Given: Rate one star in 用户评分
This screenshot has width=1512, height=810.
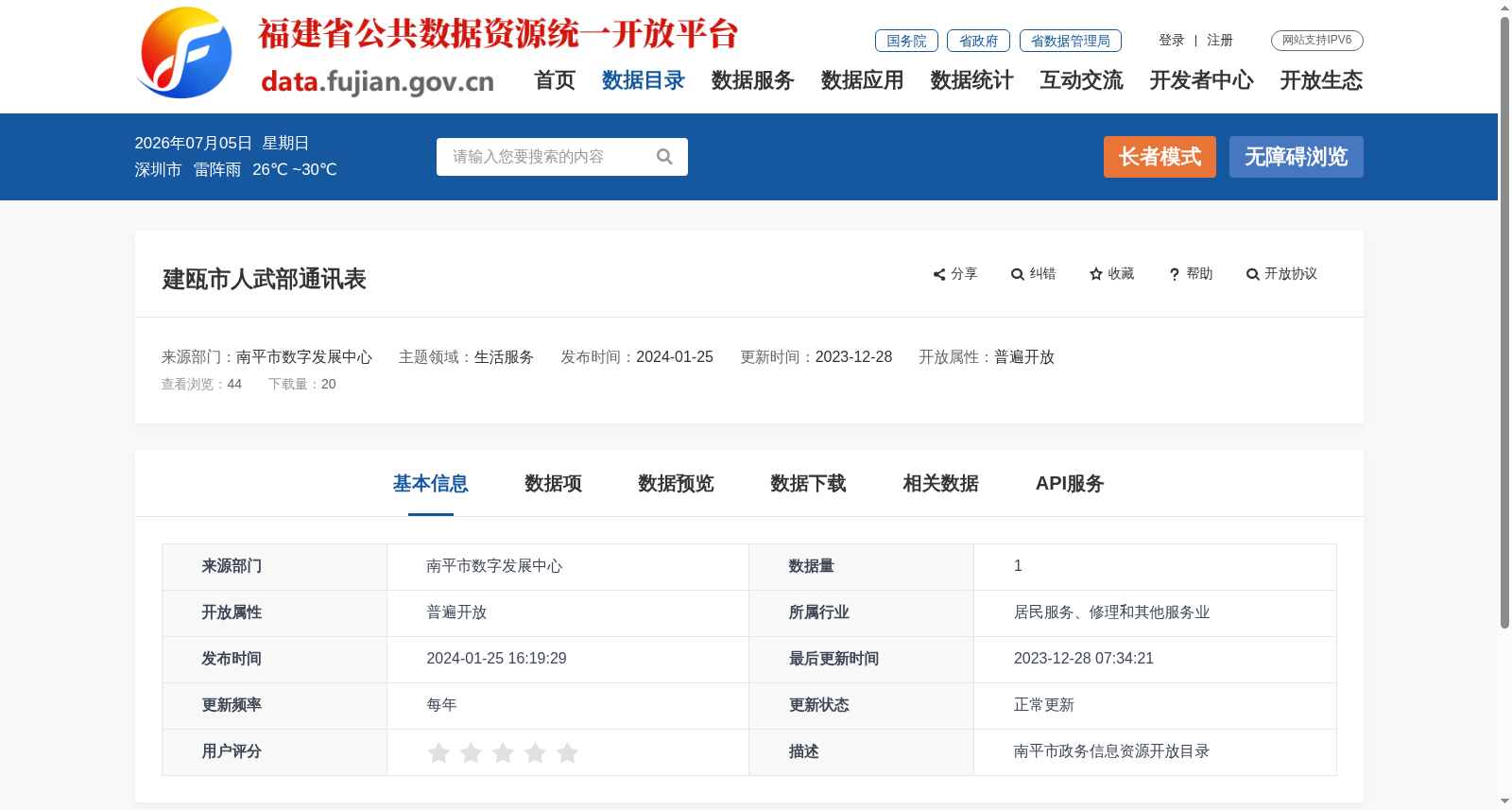Looking at the screenshot, I should (438, 752).
